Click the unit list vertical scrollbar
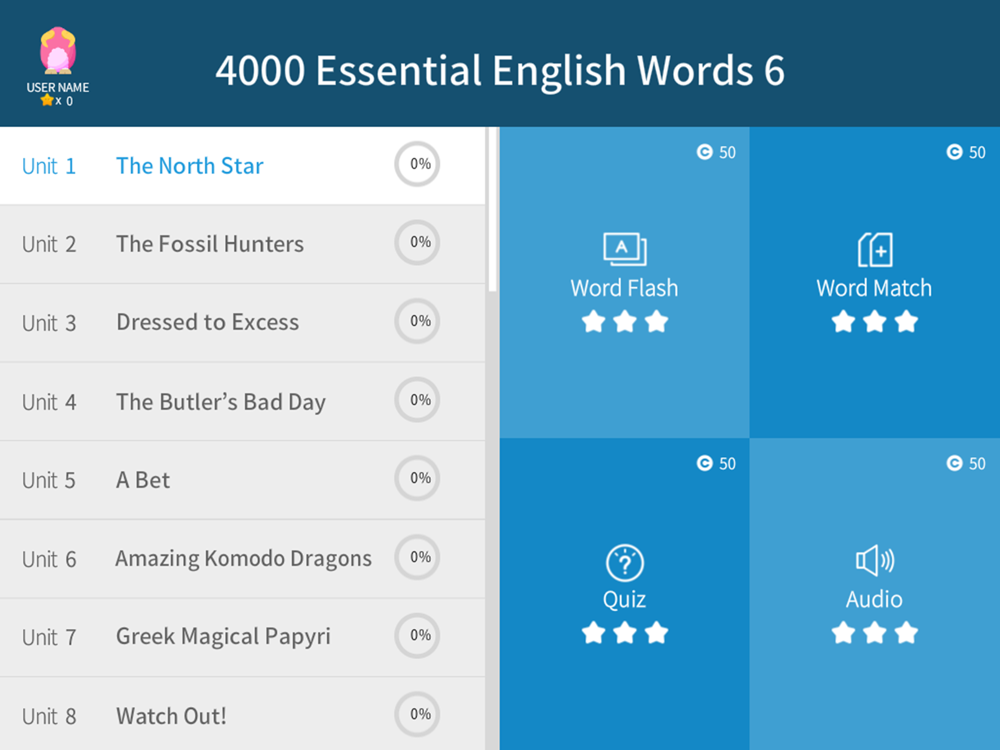 492,210
